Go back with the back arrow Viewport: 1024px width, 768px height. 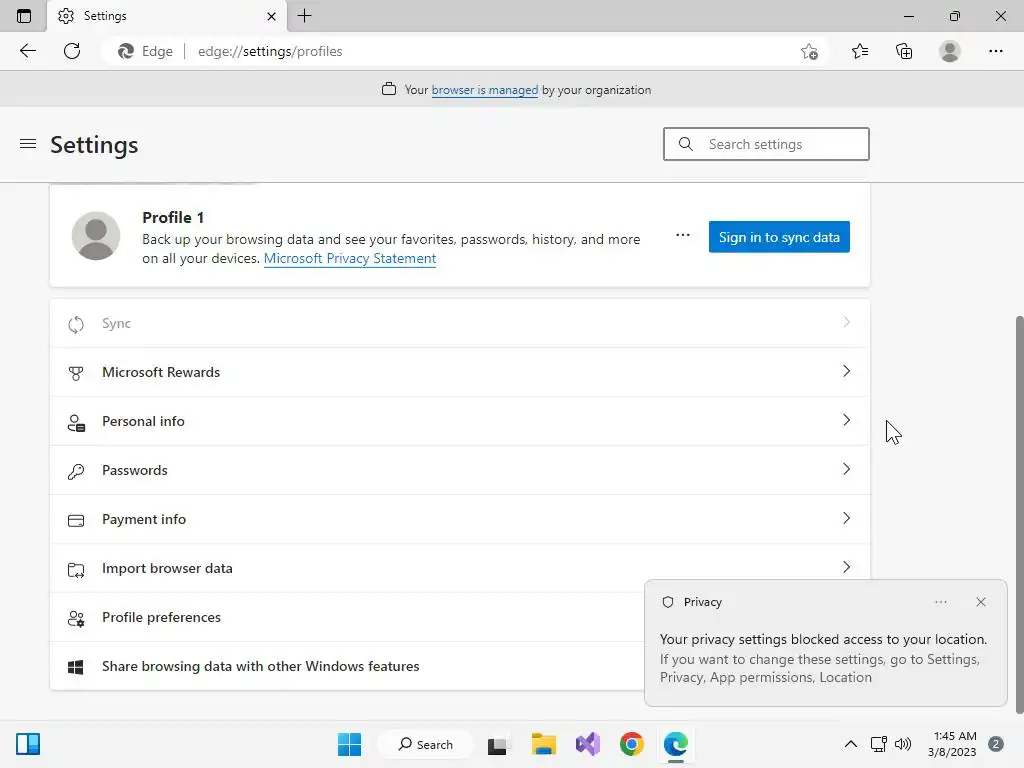coord(27,51)
